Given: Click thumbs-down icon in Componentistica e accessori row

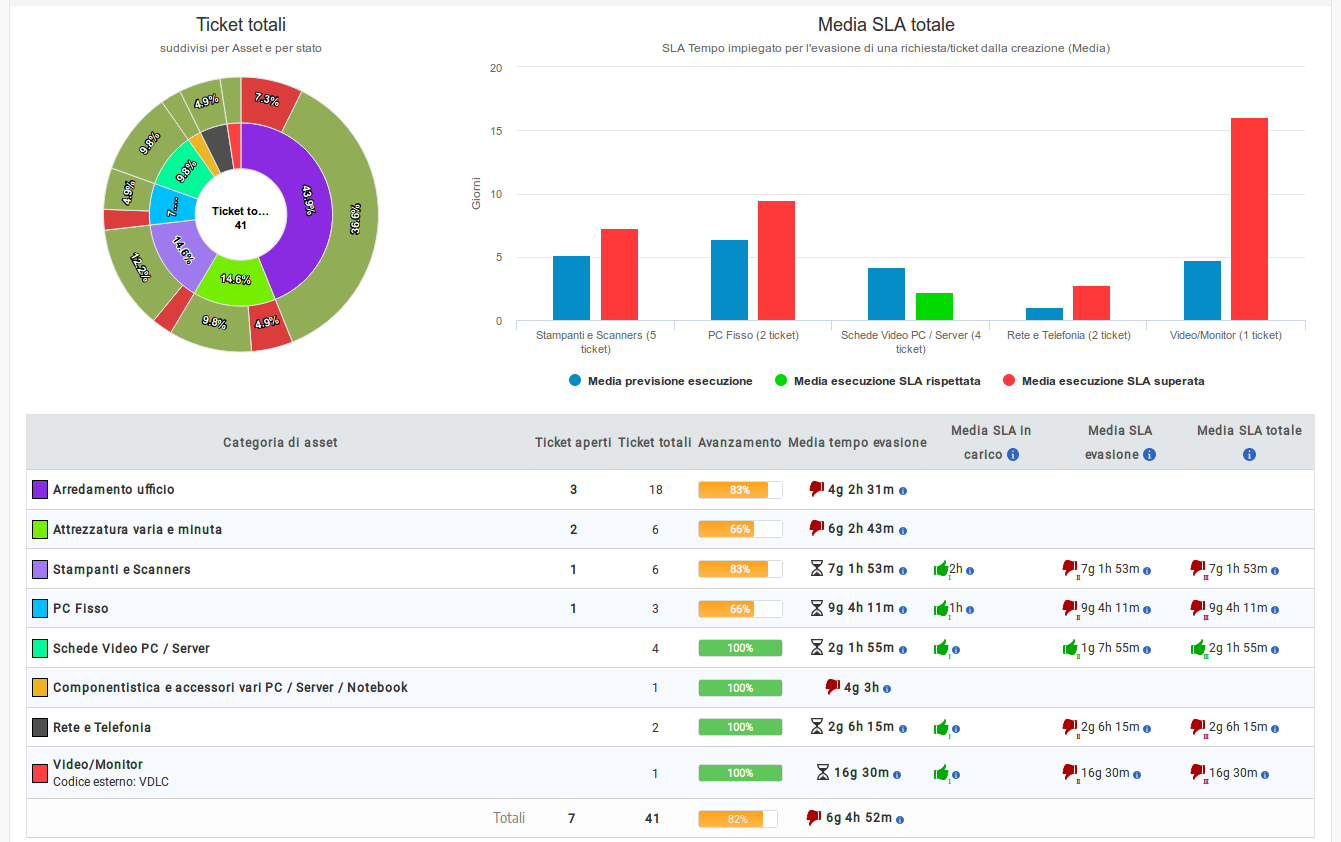Looking at the screenshot, I should coord(832,687).
